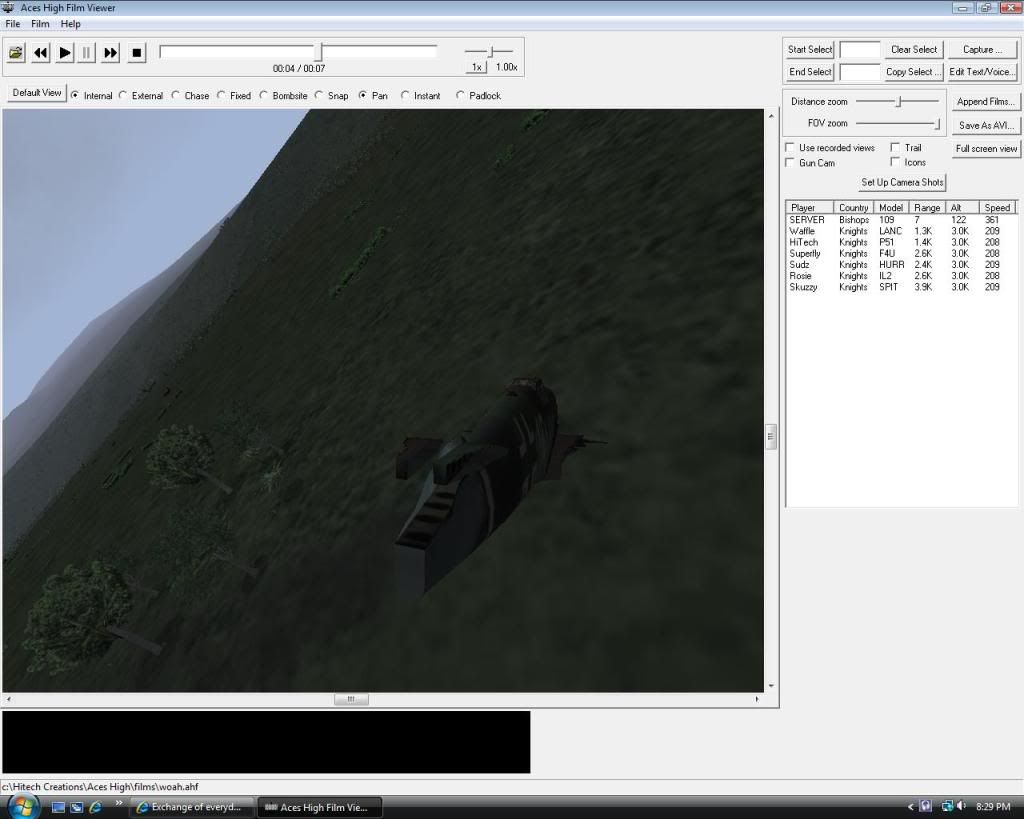Screen dimensions: 1024x819
Task: Toggle the Gun Cam checkbox
Action: (x=790, y=163)
